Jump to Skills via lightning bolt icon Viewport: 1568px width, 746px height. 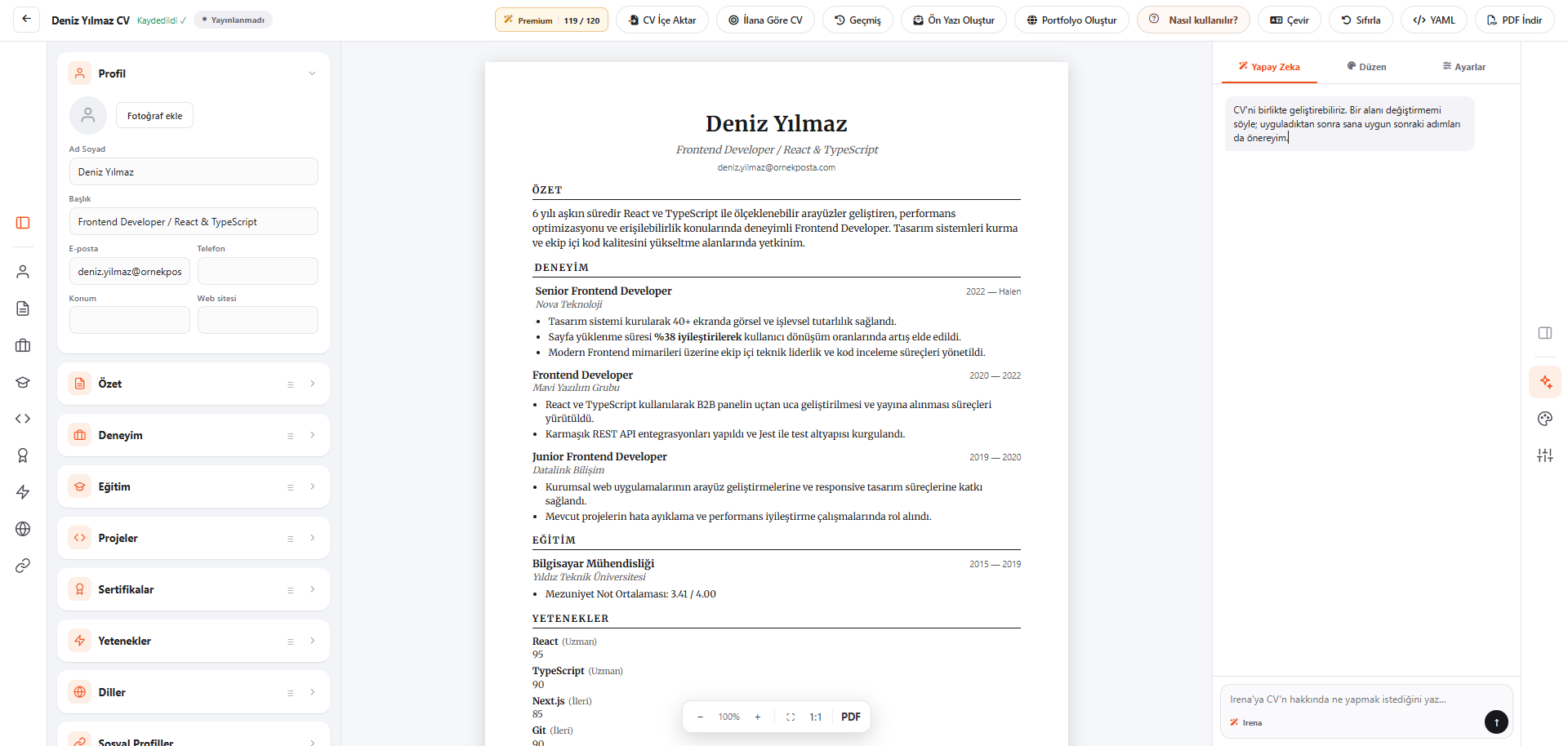23,492
